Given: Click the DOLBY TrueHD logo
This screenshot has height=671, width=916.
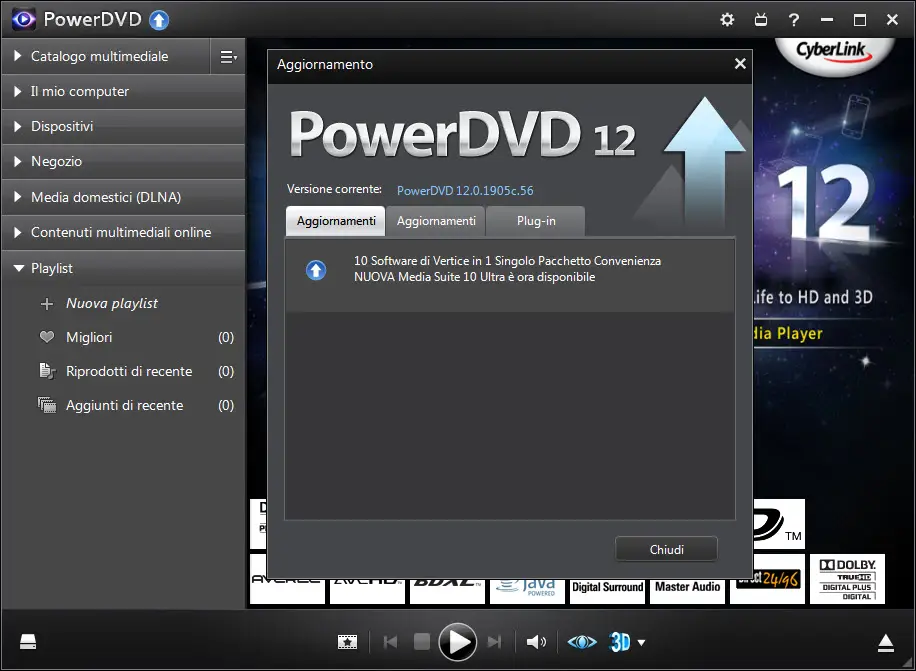Looking at the screenshot, I should (847, 579).
